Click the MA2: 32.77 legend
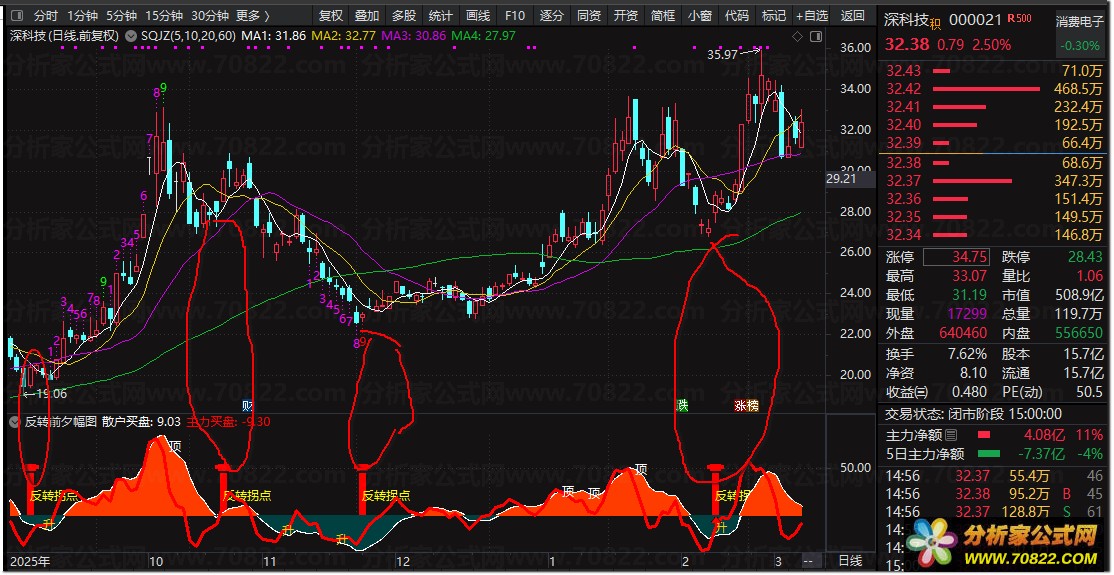1114x575 pixels. (x=346, y=36)
